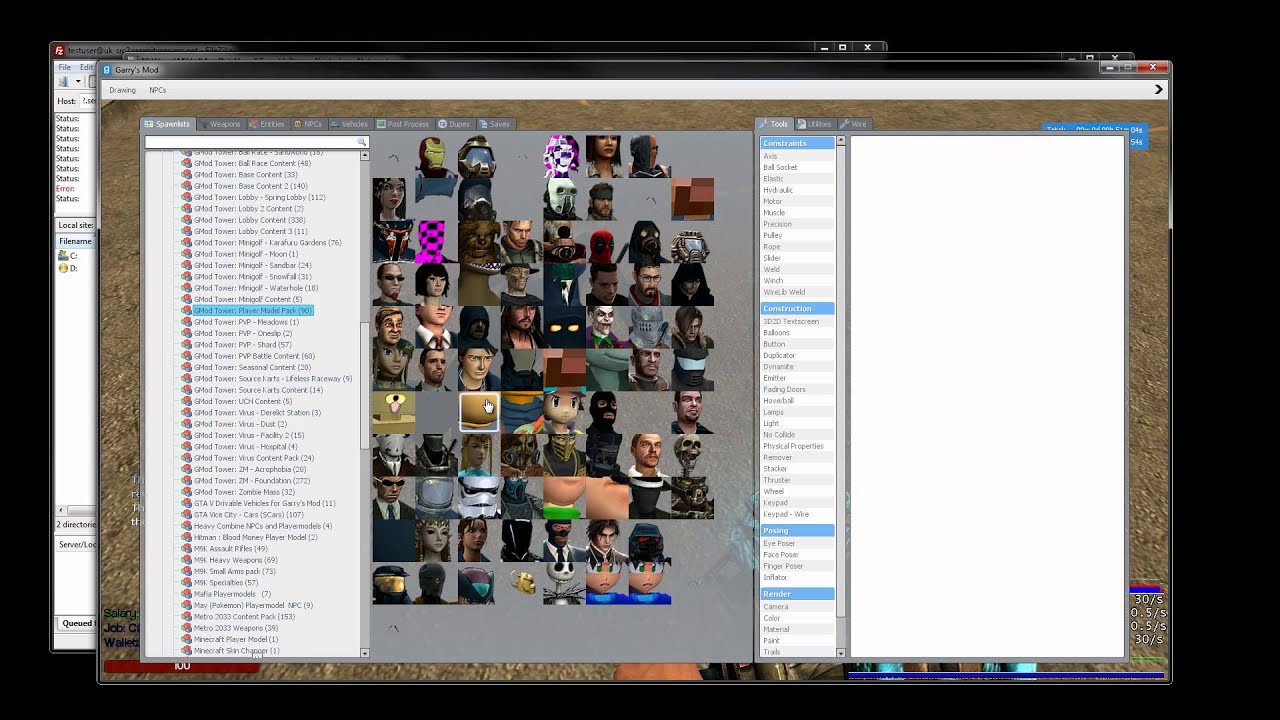Open GTA Vice City - Cars (SCars) list
Screen dimensions: 1280x720
(247, 515)
